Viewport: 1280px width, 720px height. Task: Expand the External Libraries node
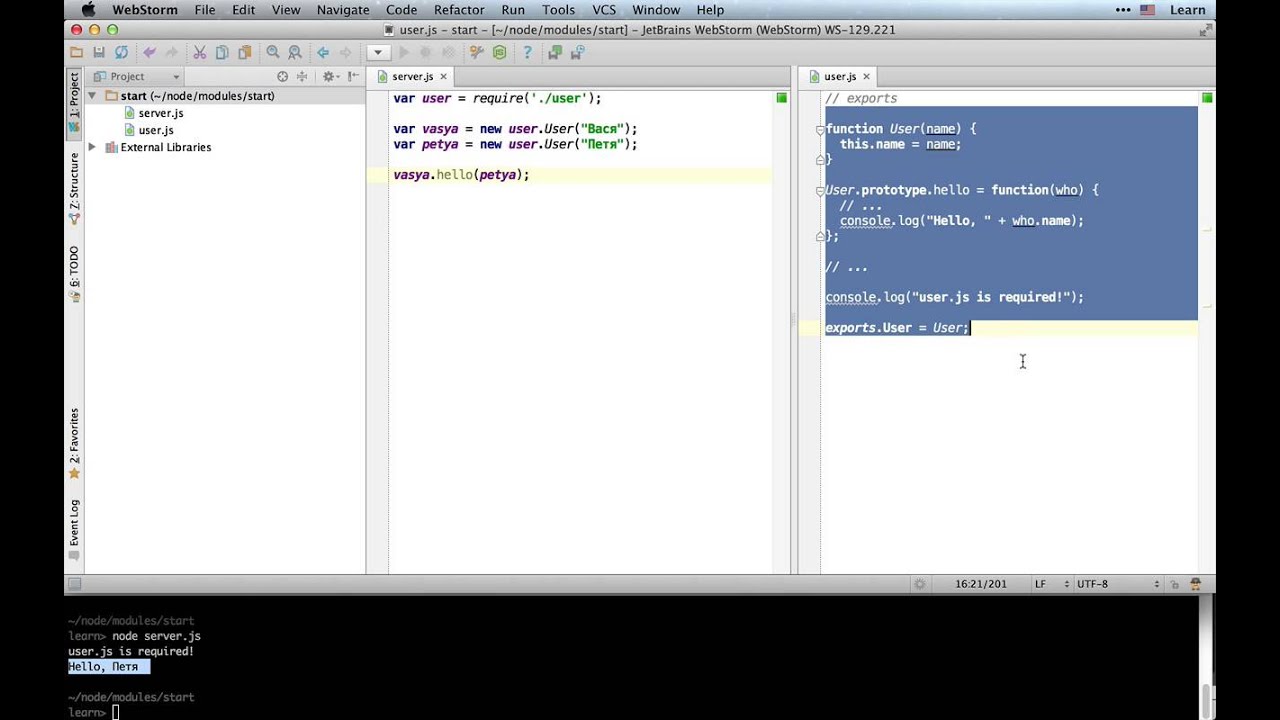(x=93, y=147)
